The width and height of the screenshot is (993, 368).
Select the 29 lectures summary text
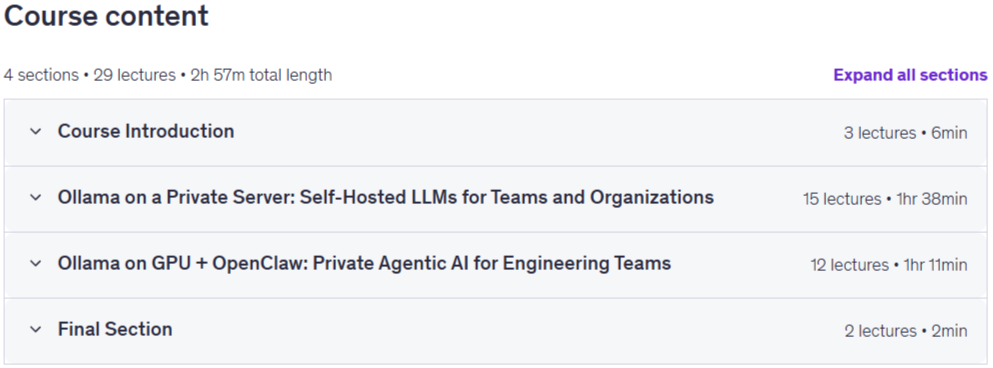click(x=134, y=75)
